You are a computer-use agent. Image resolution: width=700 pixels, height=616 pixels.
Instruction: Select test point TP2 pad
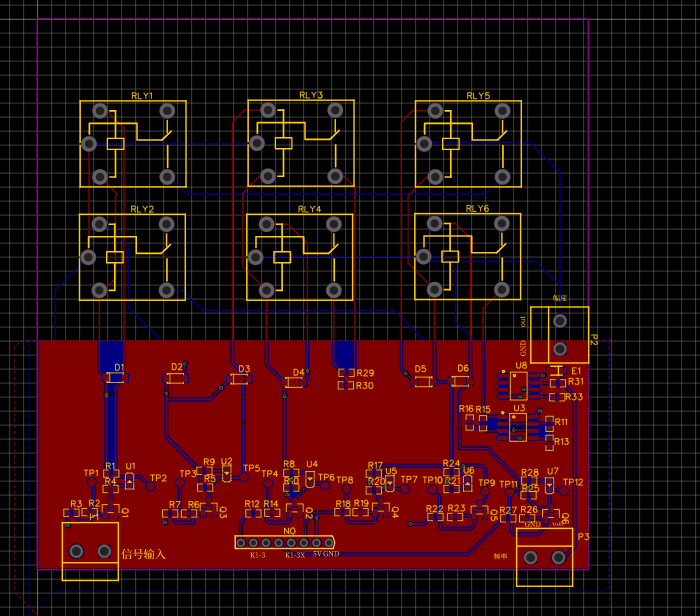pyautogui.click(x=150, y=487)
